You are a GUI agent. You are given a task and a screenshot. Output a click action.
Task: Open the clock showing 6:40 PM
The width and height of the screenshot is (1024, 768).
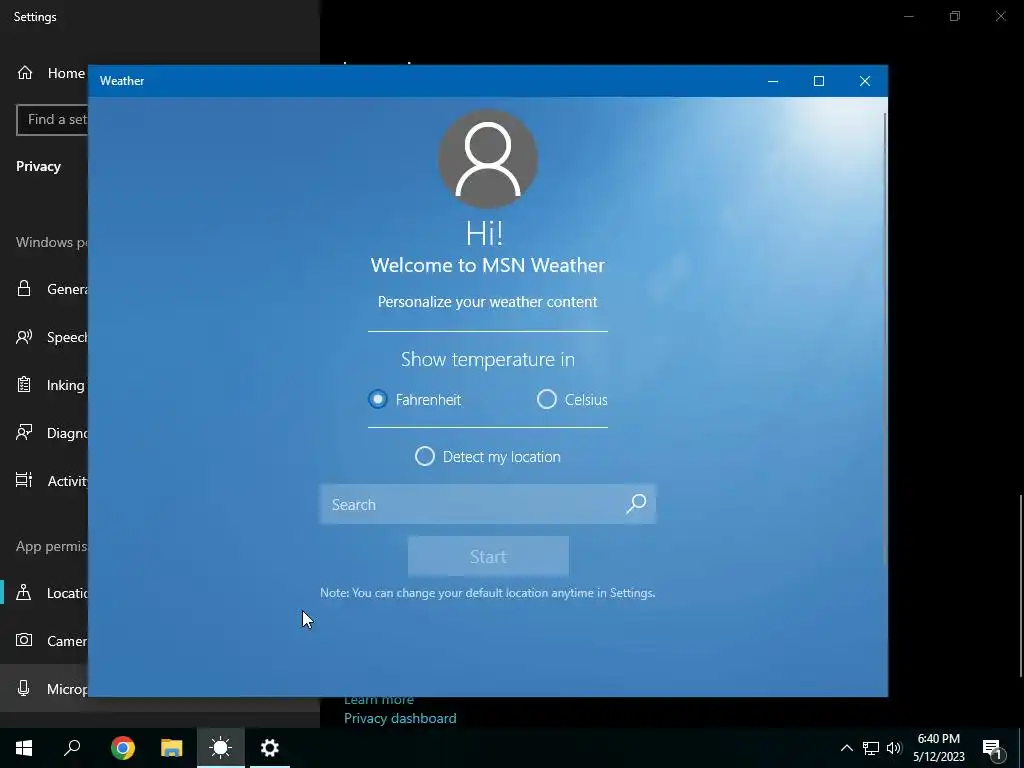(x=938, y=748)
